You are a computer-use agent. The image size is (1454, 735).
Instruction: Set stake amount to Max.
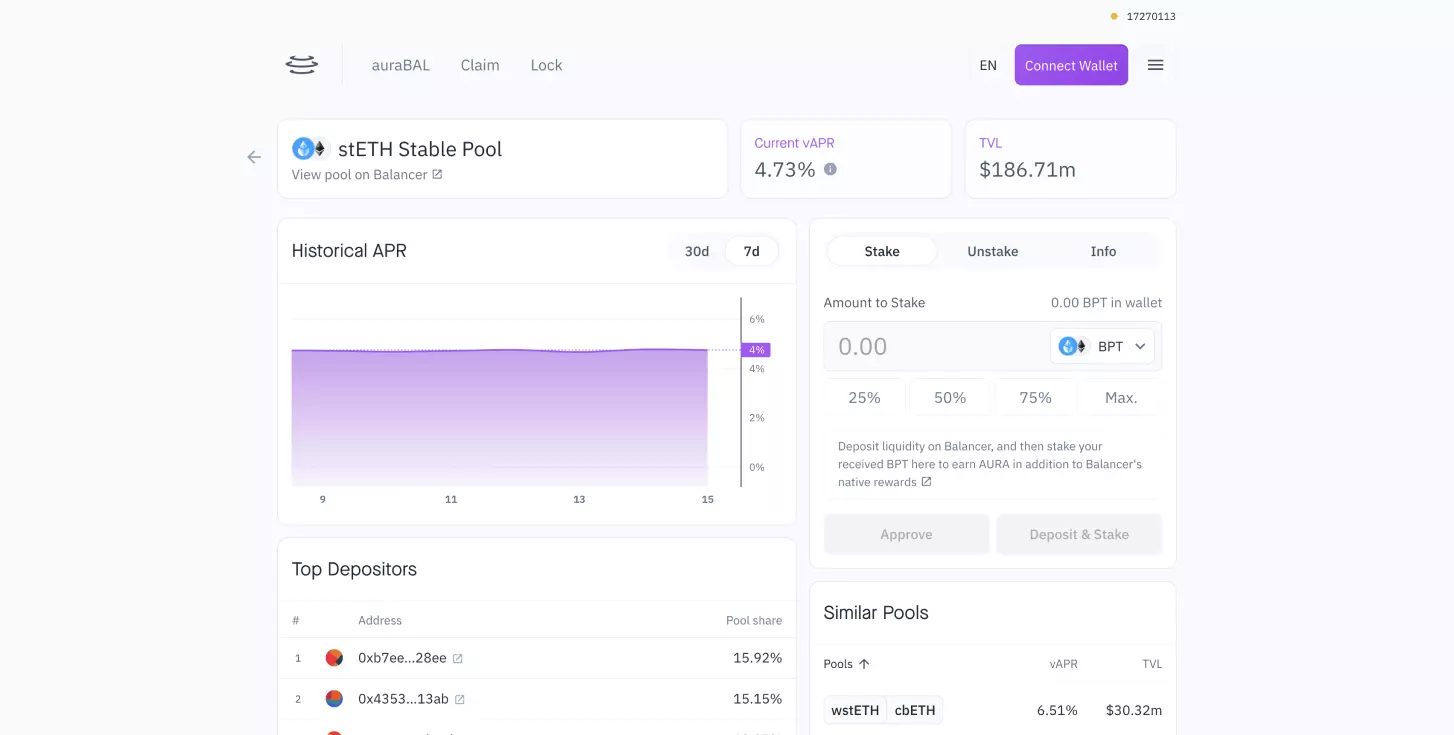[x=1121, y=397]
